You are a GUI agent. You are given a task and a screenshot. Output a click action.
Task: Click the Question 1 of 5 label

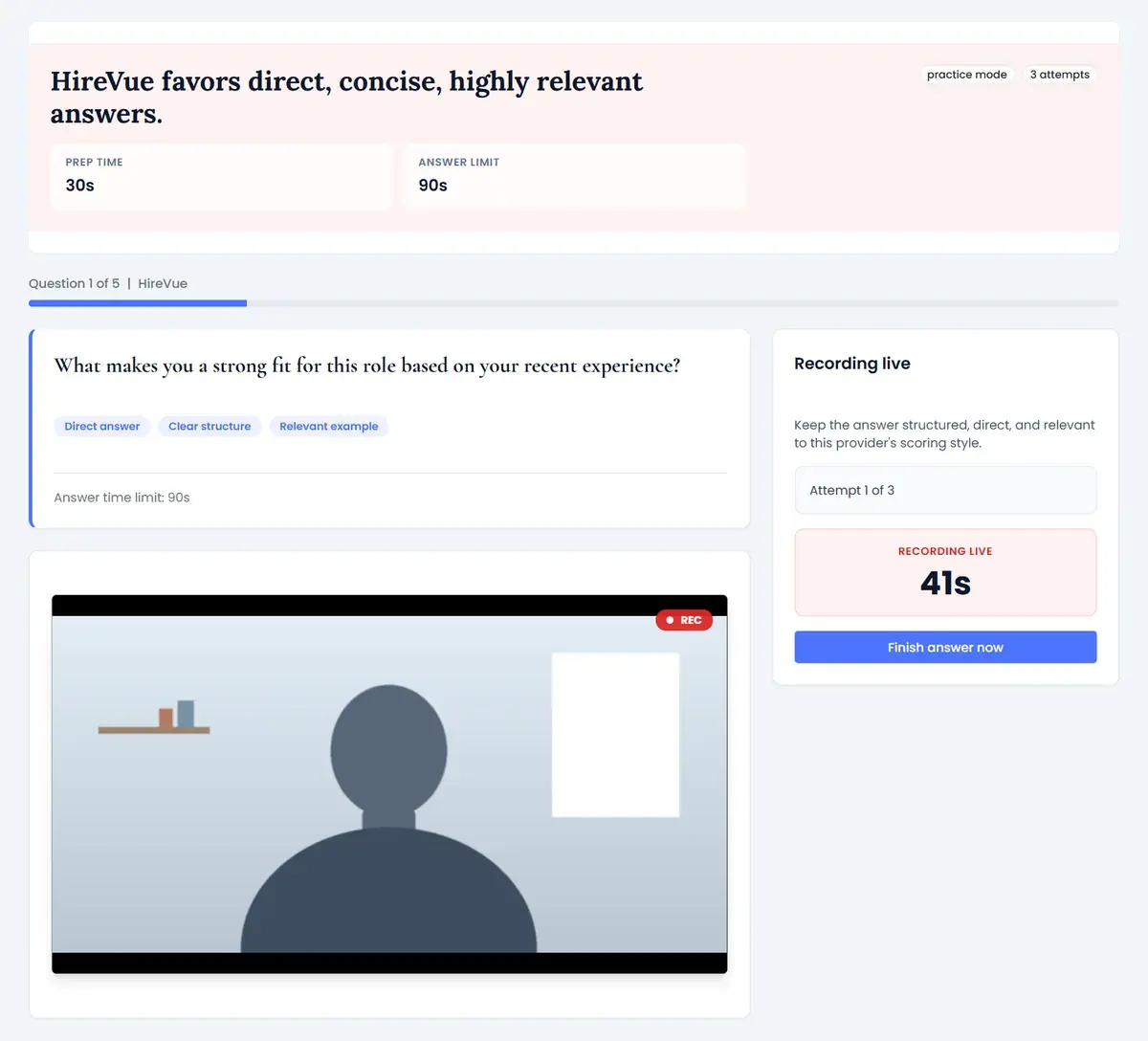[x=74, y=283]
